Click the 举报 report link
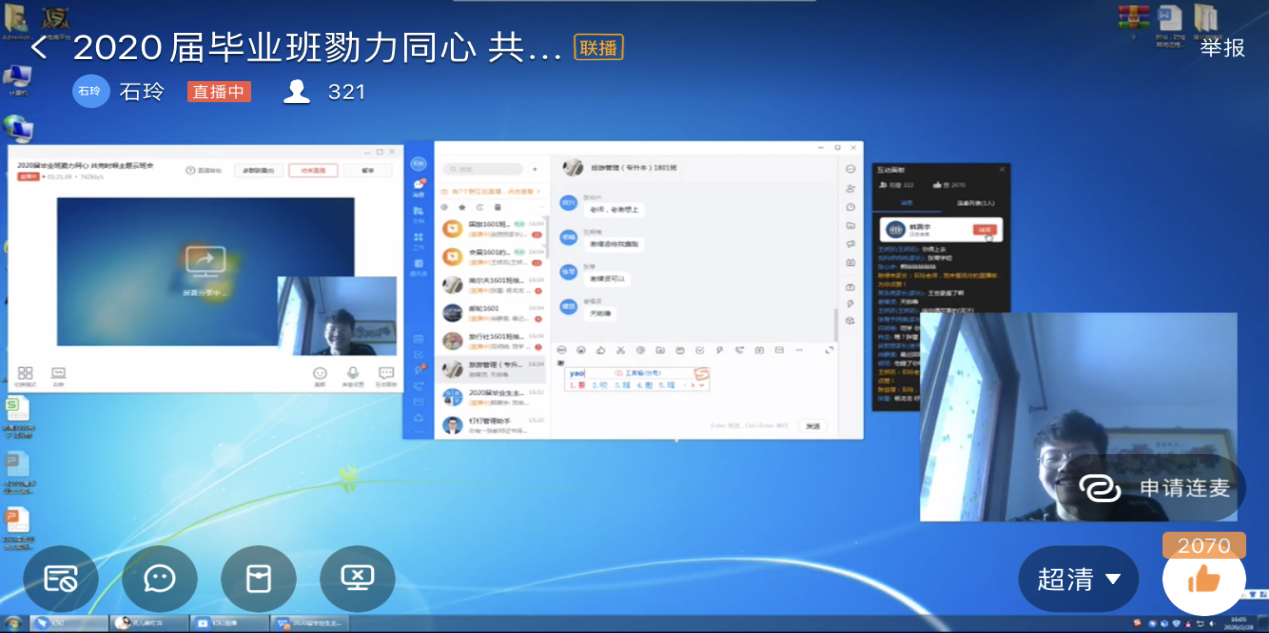Screen dimensions: 1269x633 point(1222,47)
